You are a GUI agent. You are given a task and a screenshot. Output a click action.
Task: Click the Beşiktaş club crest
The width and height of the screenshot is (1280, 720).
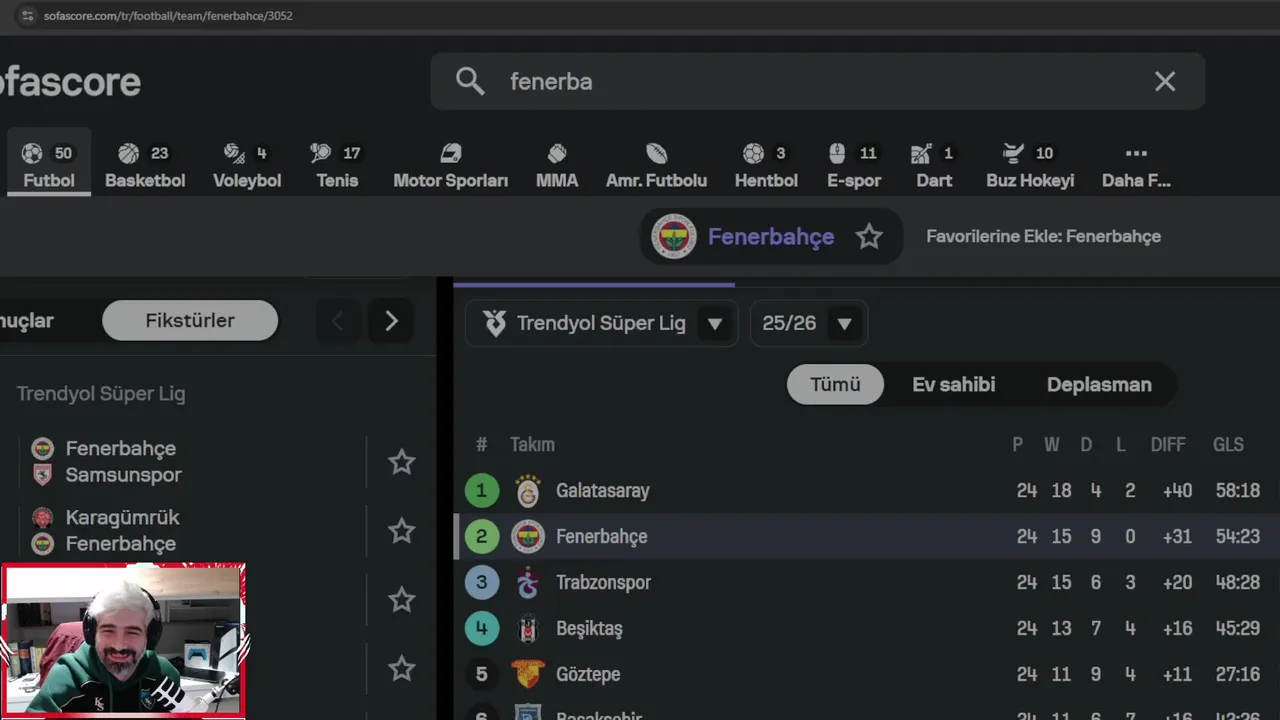(x=528, y=629)
